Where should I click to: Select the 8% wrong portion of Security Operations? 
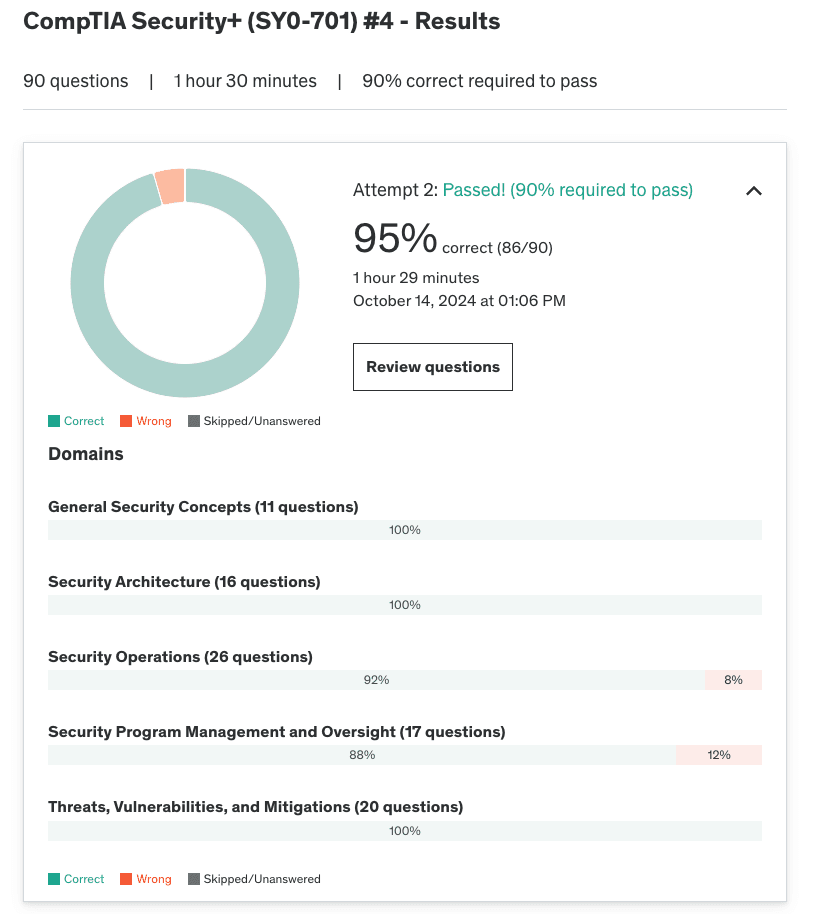[x=733, y=680]
